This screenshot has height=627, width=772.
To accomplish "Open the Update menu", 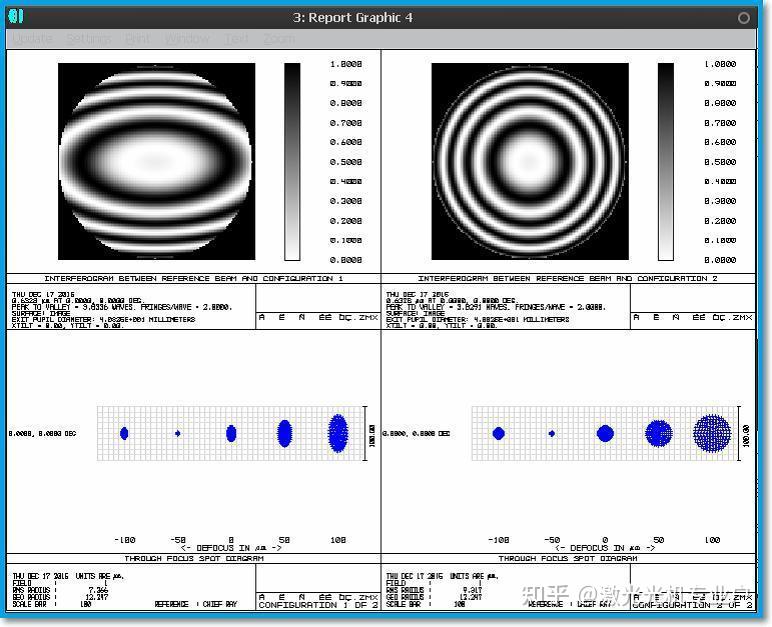I will click(x=32, y=38).
